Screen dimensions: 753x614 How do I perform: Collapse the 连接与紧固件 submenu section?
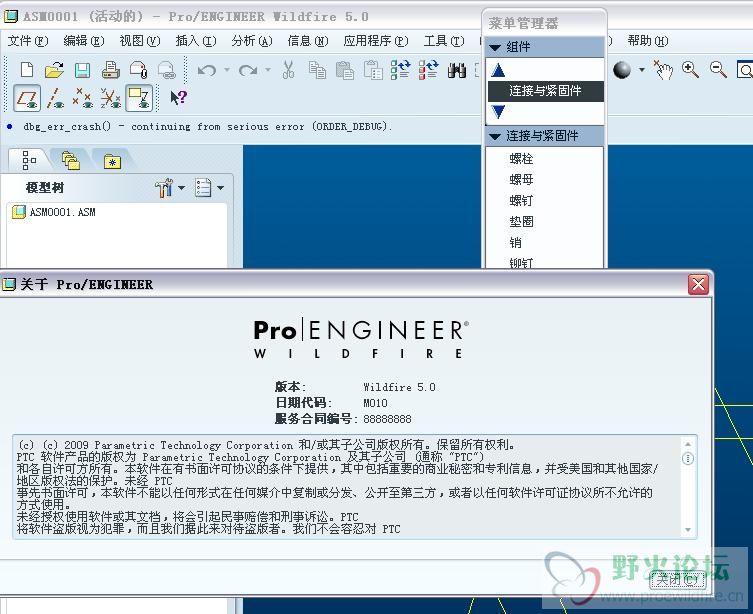click(495, 136)
